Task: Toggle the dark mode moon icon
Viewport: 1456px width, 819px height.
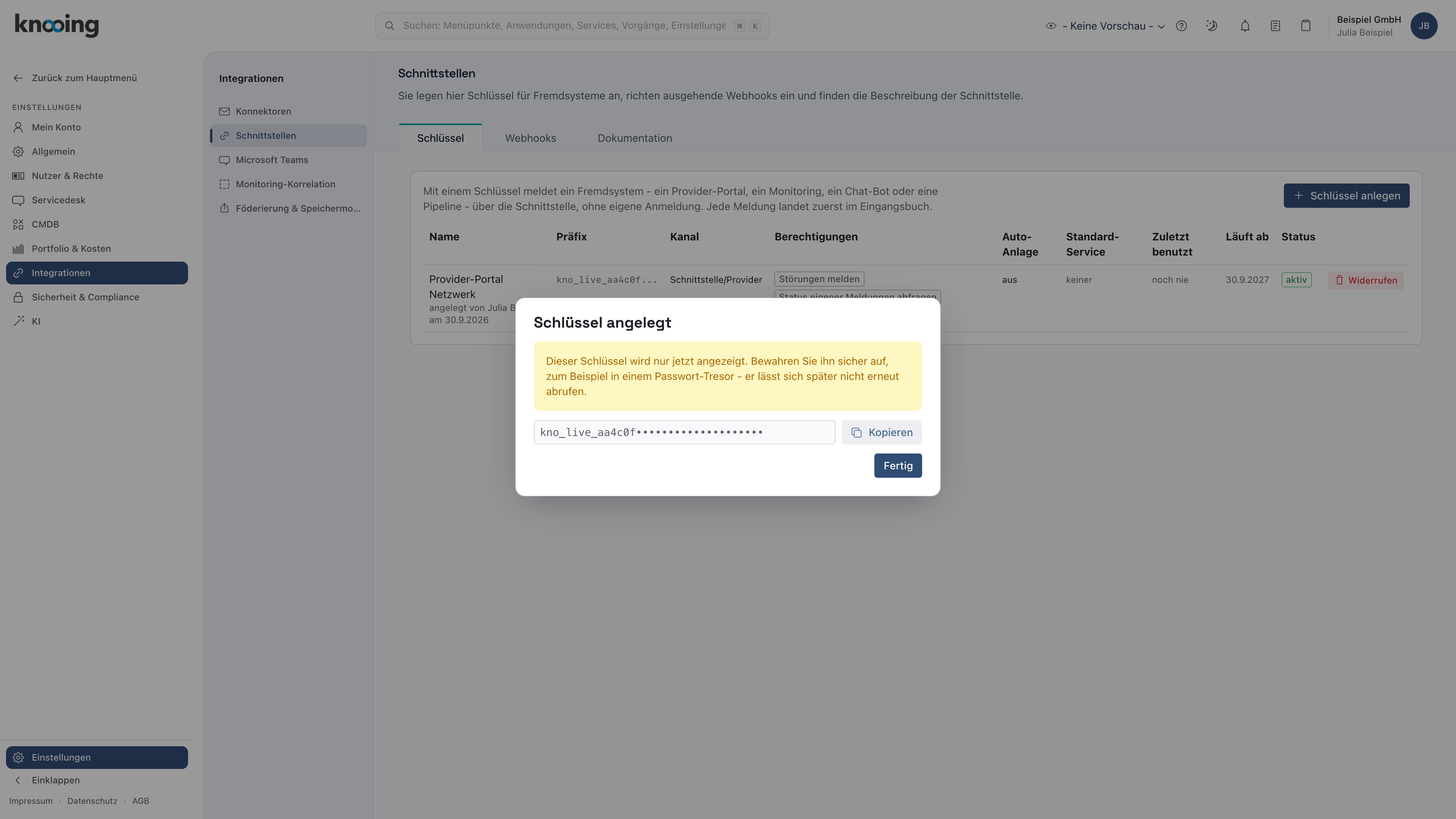Action: (x=1211, y=26)
